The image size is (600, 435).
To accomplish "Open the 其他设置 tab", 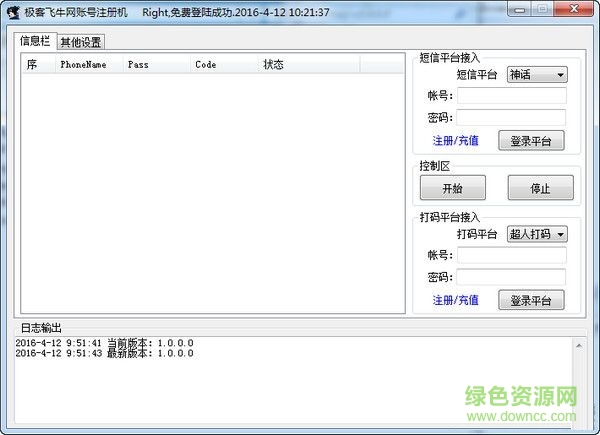I will click(x=81, y=42).
